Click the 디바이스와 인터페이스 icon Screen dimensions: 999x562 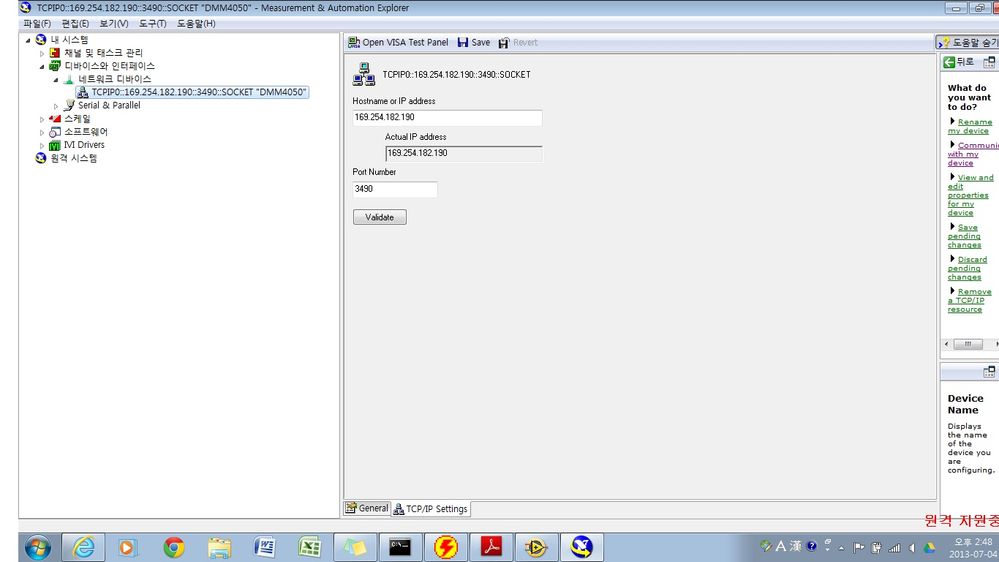pos(55,66)
